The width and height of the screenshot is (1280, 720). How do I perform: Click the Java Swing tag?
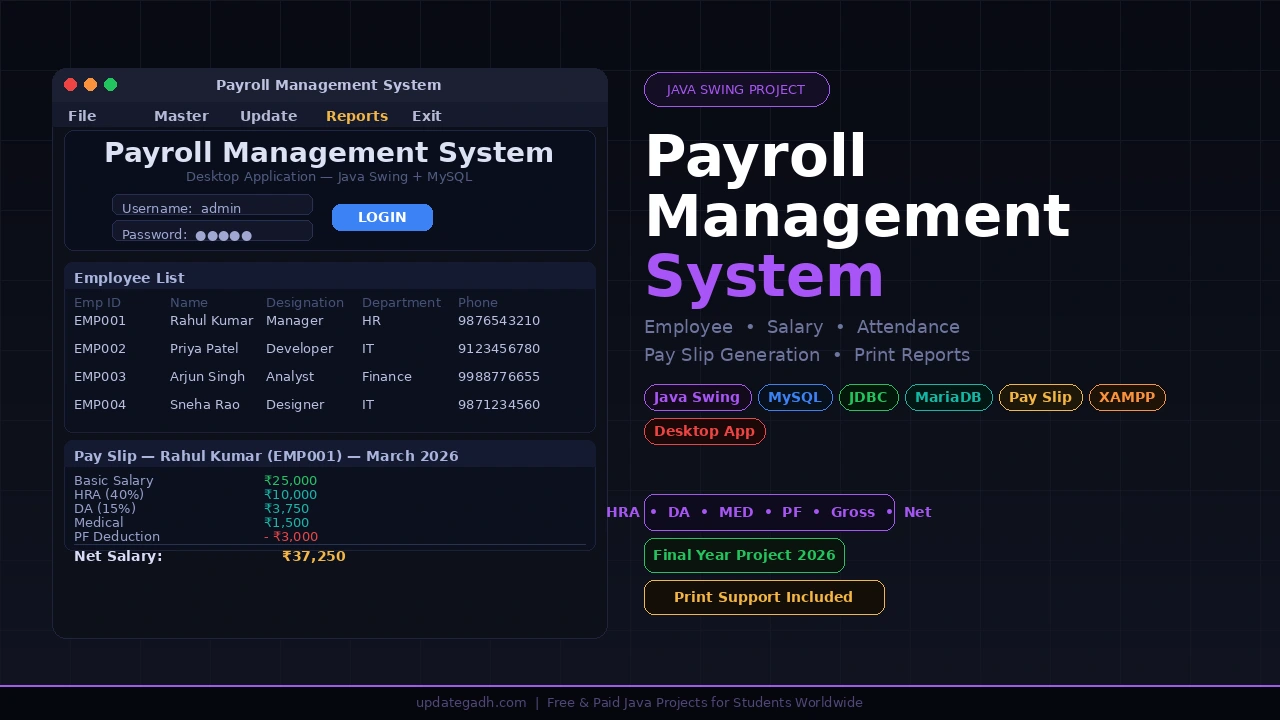tap(697, 397)
